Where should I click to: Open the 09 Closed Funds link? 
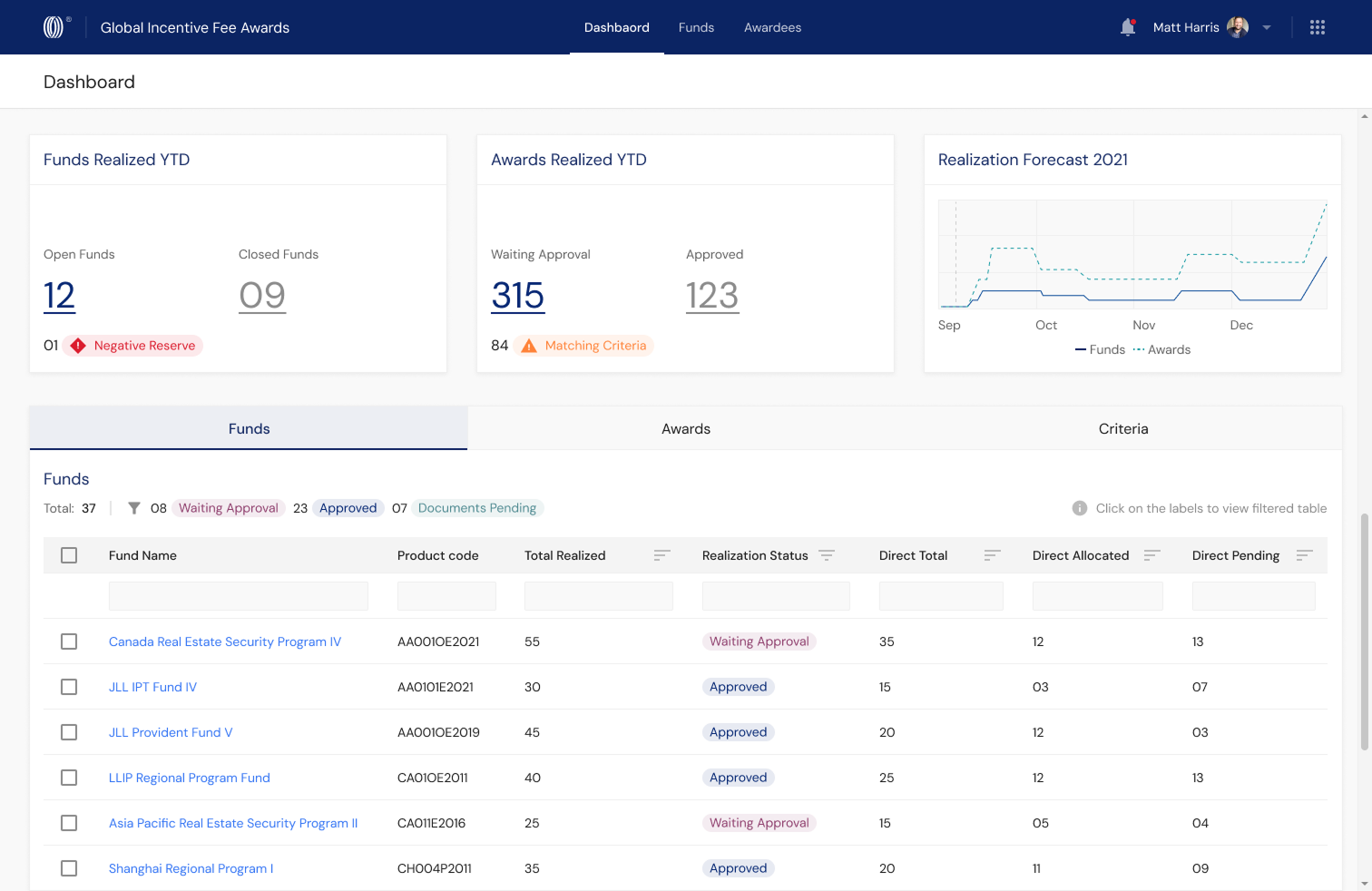pyautogui.click(x=262, y=296)
